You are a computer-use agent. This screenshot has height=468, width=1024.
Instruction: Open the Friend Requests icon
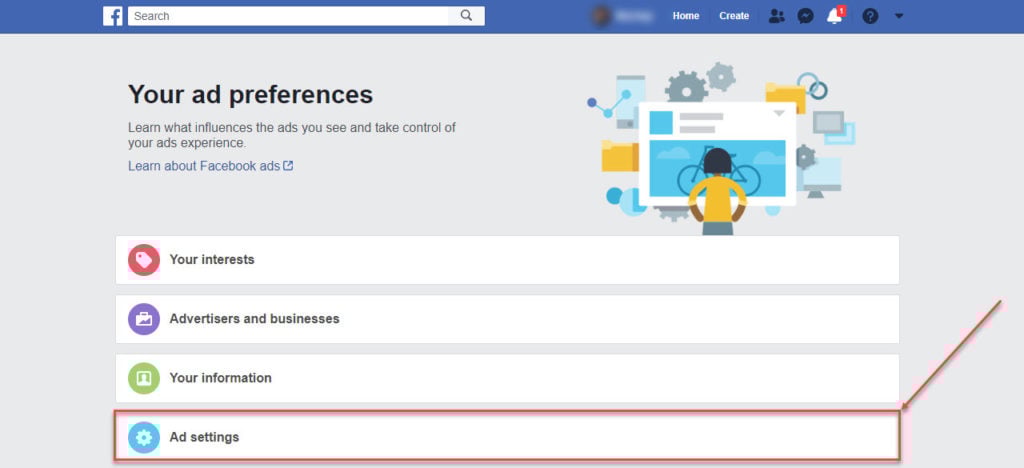776,16
